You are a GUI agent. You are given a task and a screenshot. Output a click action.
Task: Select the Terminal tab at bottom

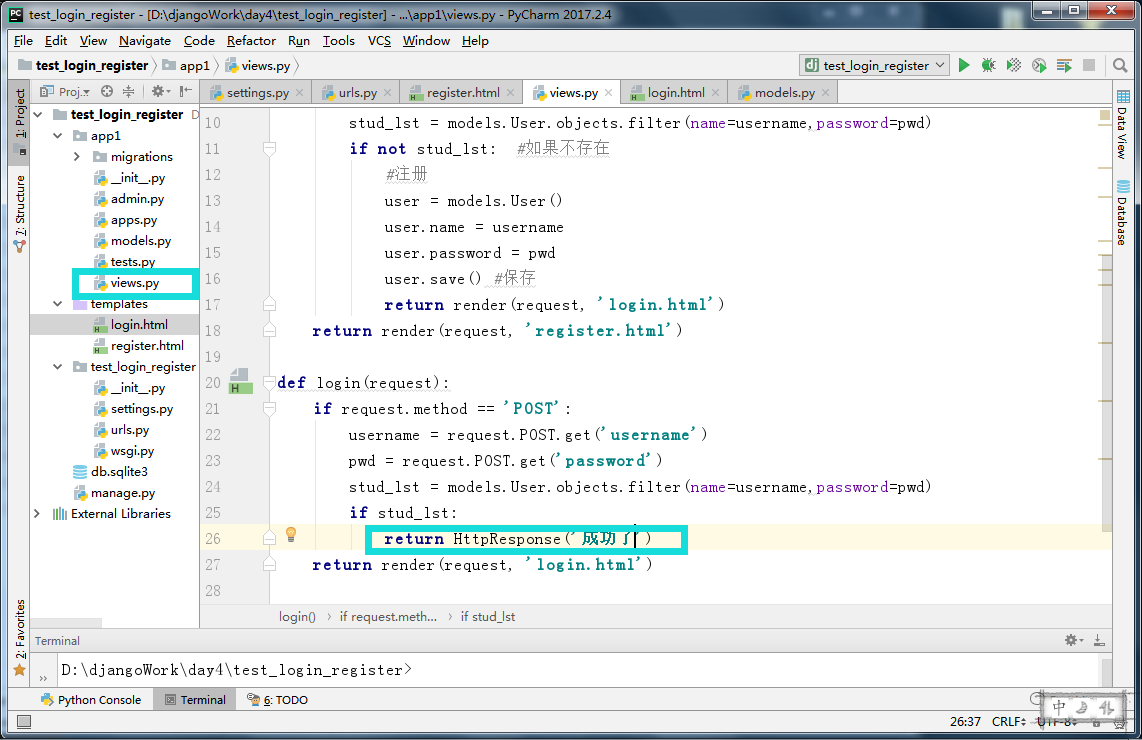click(195, 700)
